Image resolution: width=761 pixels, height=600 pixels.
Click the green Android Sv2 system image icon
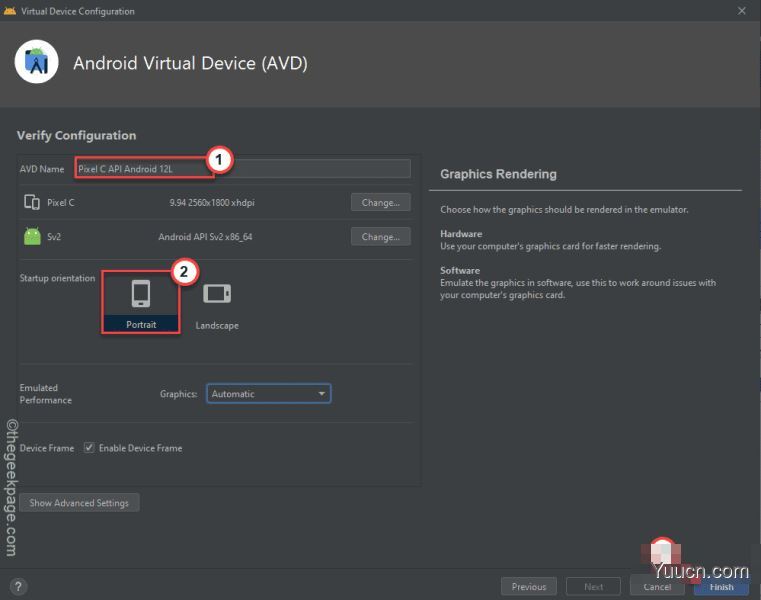(33, 236)
